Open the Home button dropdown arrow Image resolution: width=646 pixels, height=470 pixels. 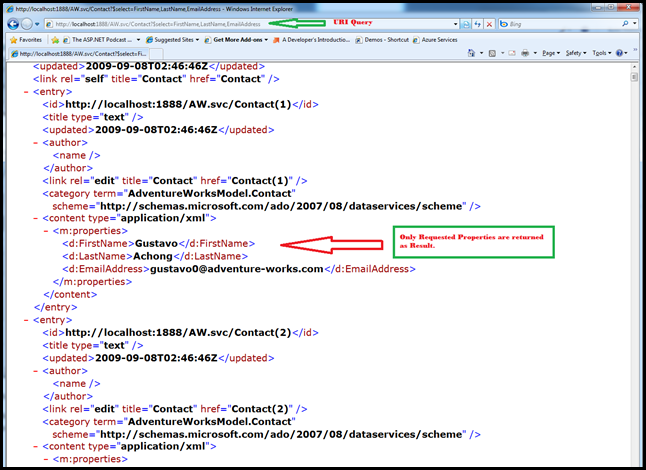481,53
